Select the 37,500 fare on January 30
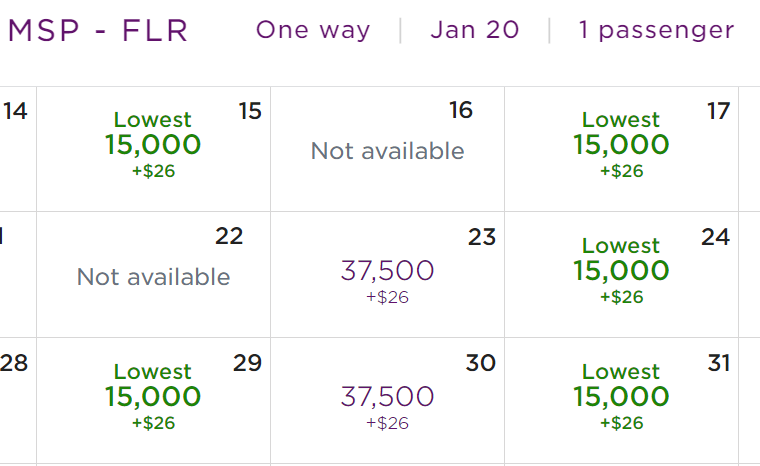This screenshot has width=760, height=466. (387, 397)
